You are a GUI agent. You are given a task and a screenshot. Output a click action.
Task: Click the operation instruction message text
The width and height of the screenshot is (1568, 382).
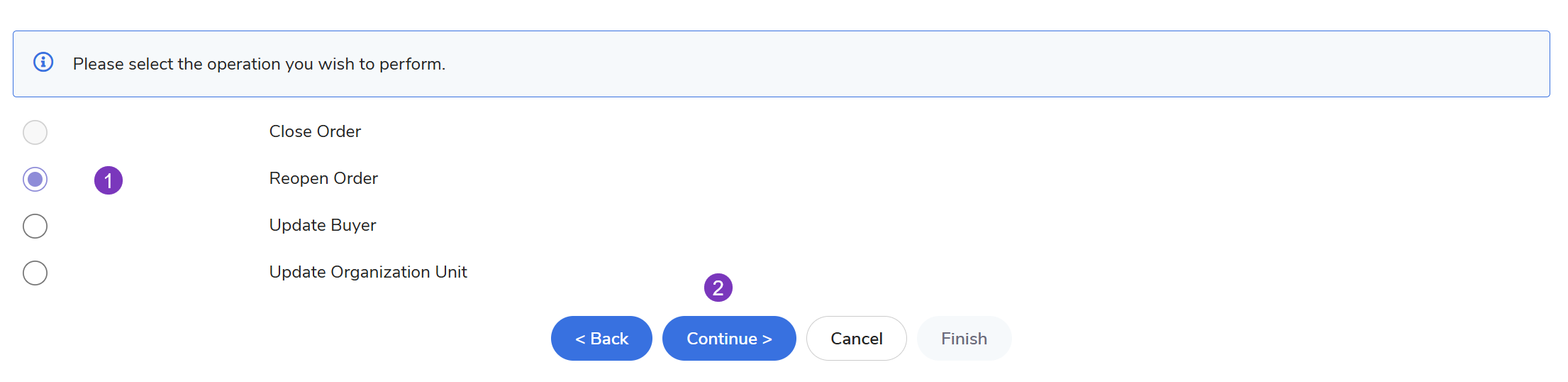pos(259,64)
